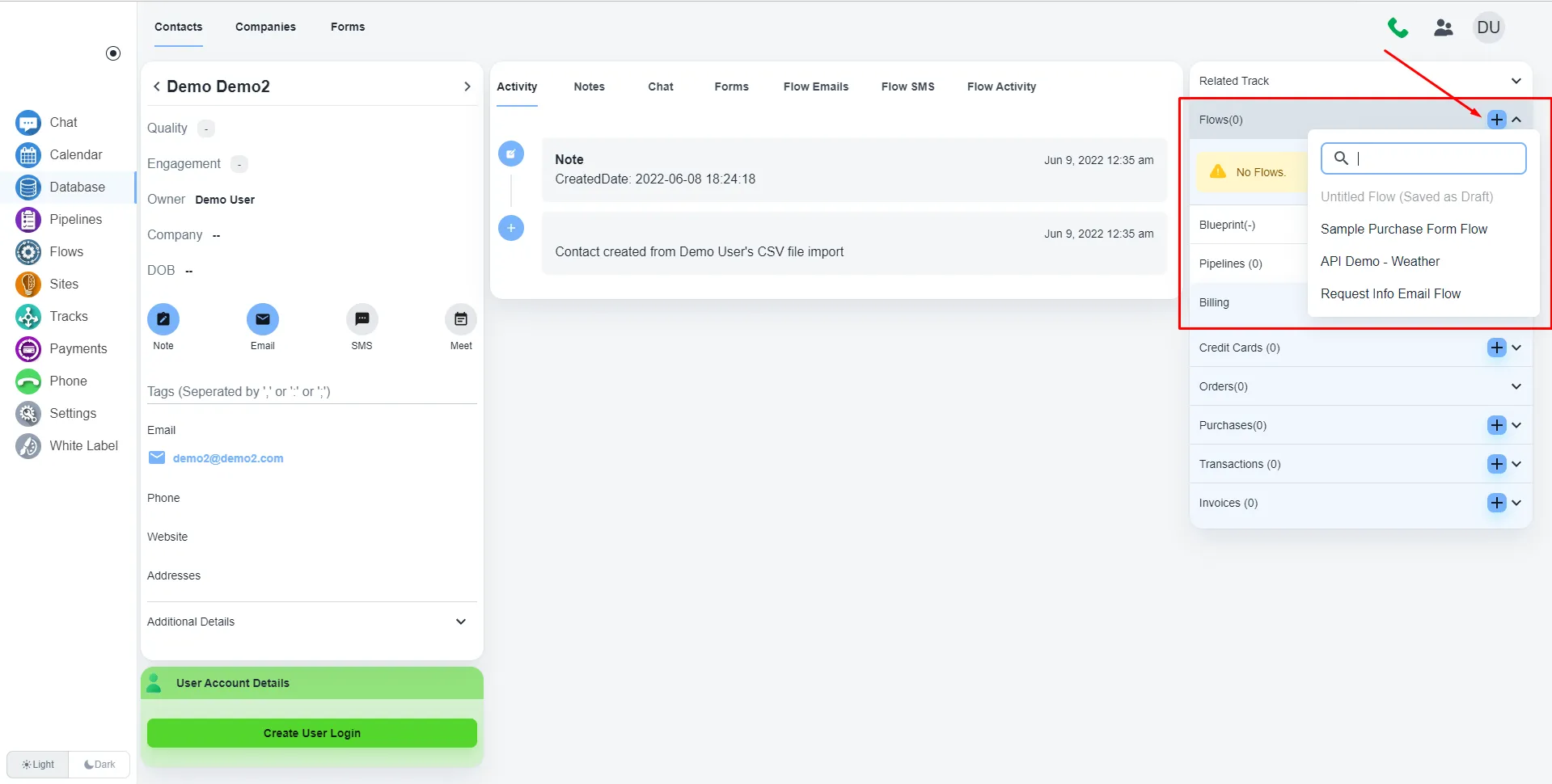1552x784 pixels.
Task: Click the green phone call icon in header
Action: pos(1398,28)
